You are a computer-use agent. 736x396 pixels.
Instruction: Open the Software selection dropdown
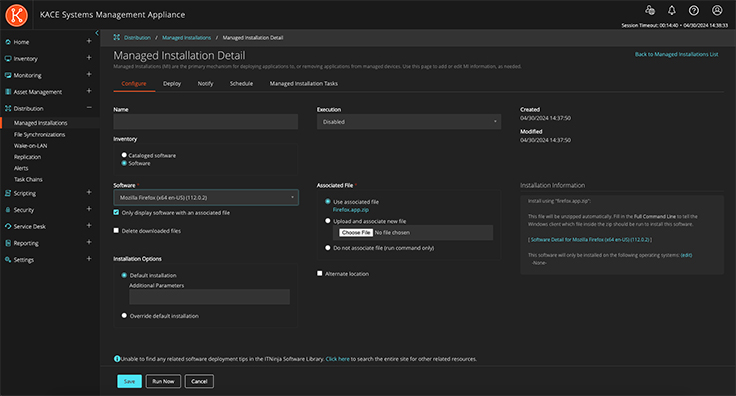(206, 198)
